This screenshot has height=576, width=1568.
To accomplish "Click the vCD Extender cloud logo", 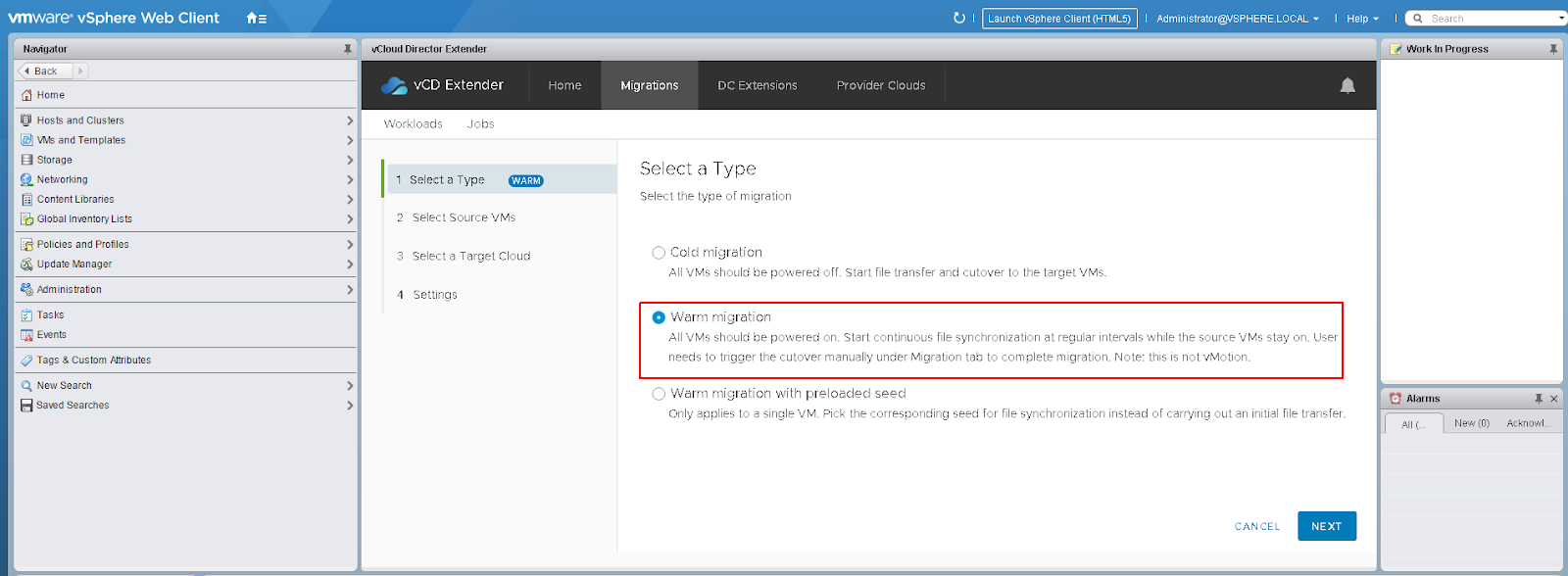I will click(394, 85).
